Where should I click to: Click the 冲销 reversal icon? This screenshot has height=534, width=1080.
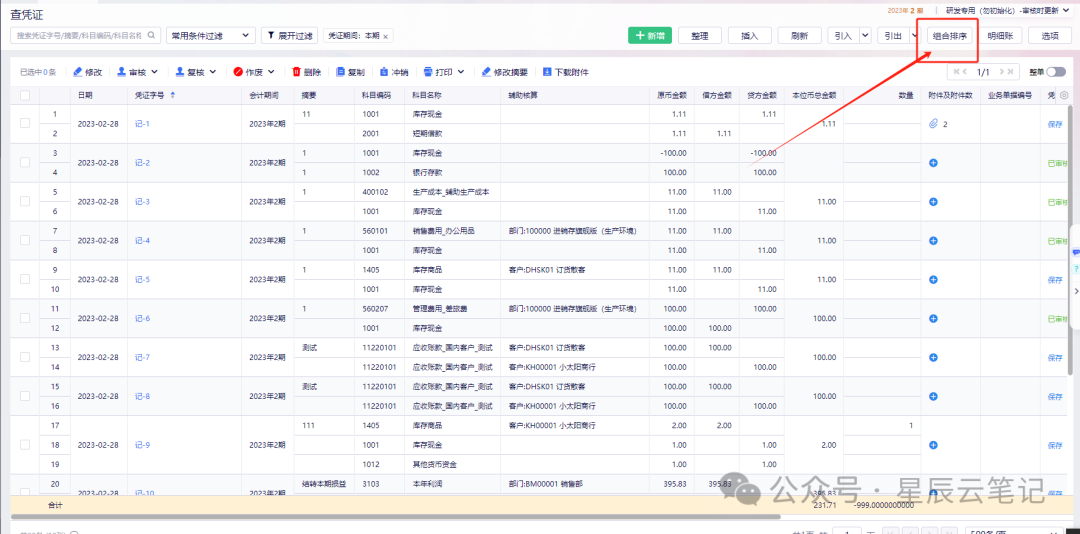pos(384,72)
